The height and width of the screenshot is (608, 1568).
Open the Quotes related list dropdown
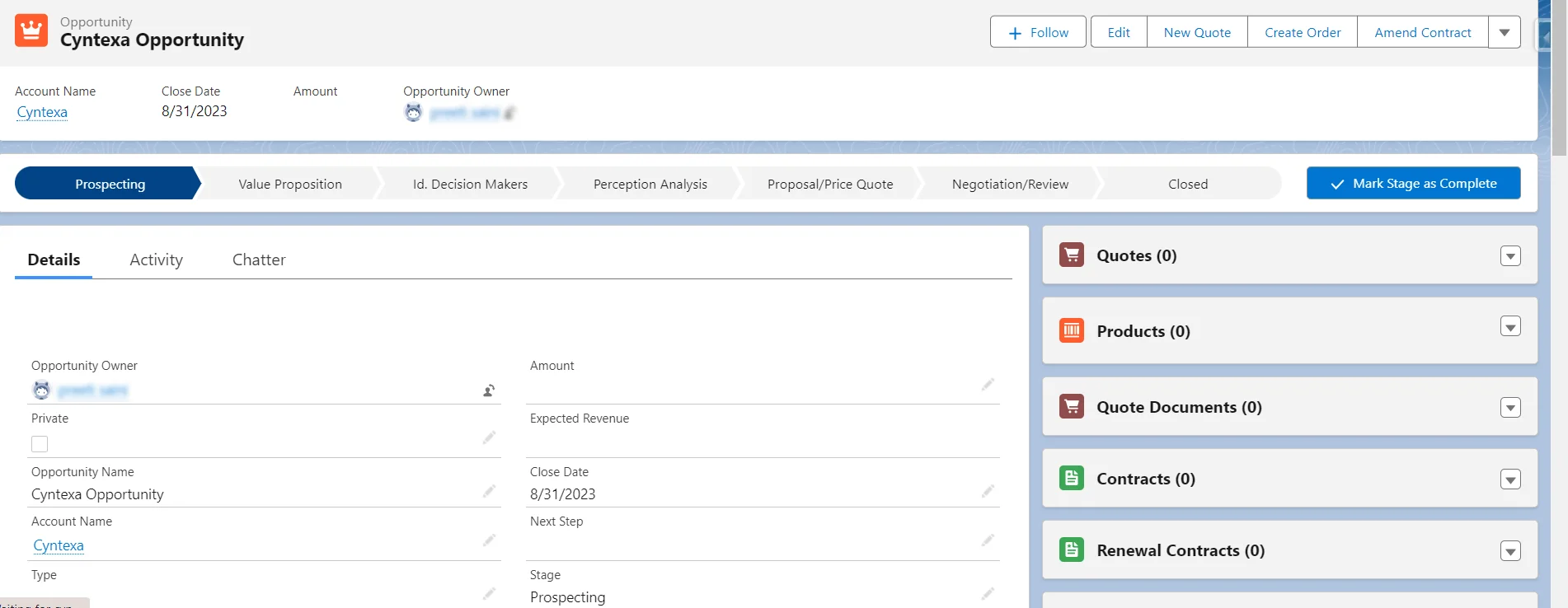[1509, 256]
